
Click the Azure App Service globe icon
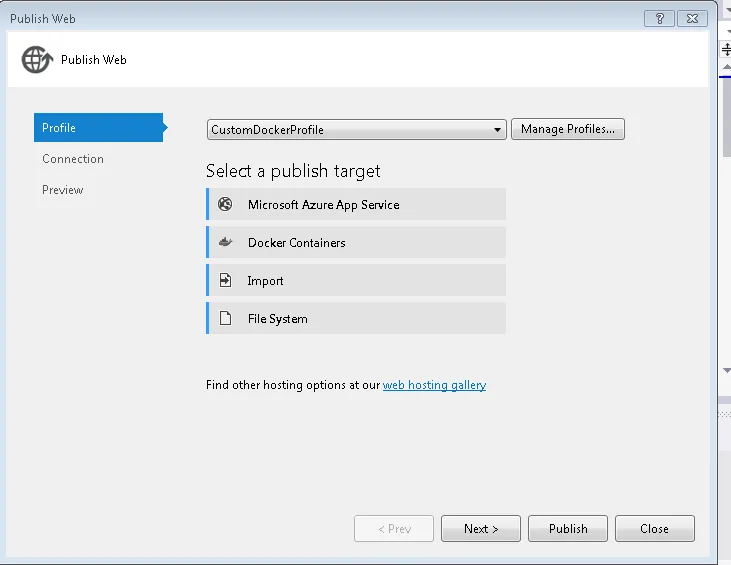coord(225,204)
